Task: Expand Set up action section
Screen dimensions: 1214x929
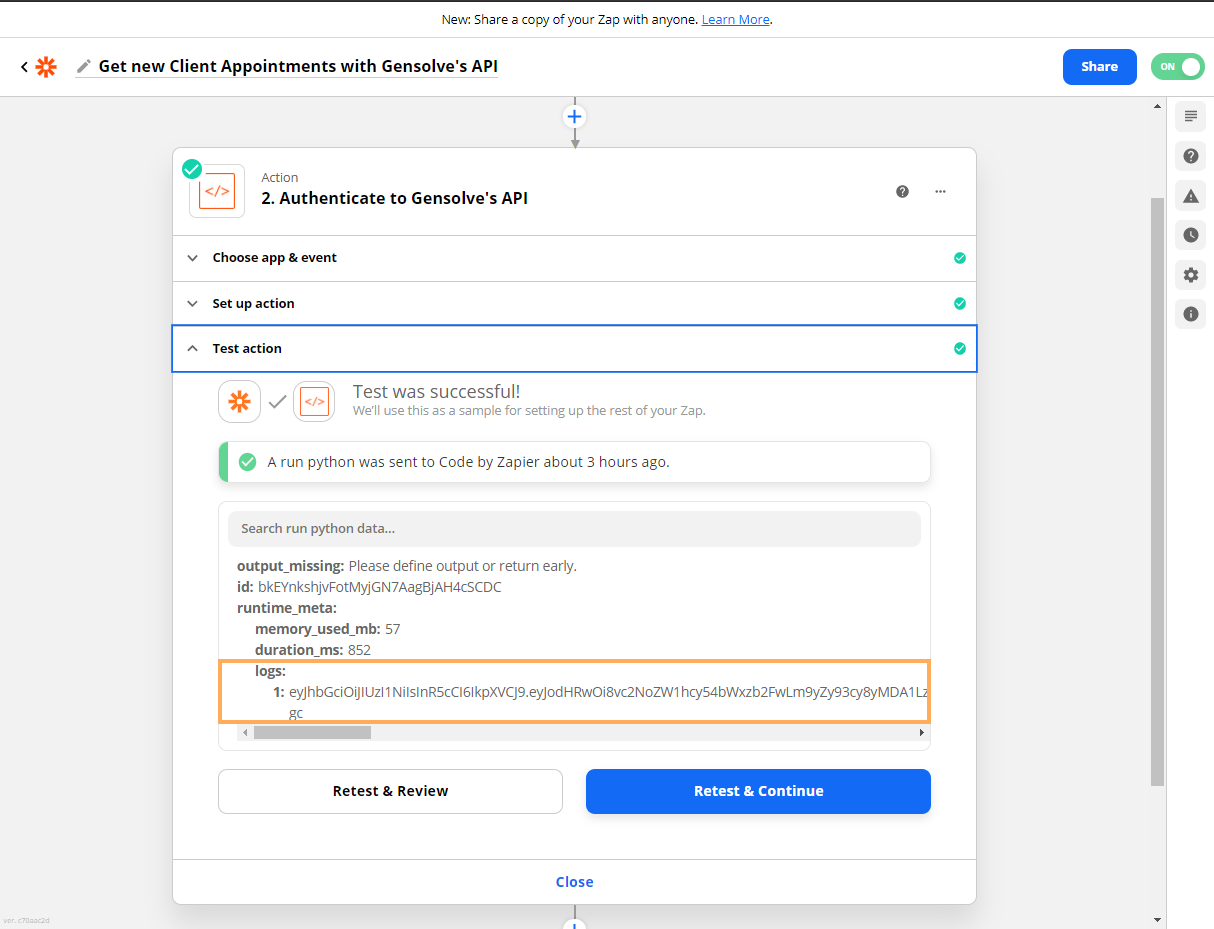Action: (x=574, y=303)
